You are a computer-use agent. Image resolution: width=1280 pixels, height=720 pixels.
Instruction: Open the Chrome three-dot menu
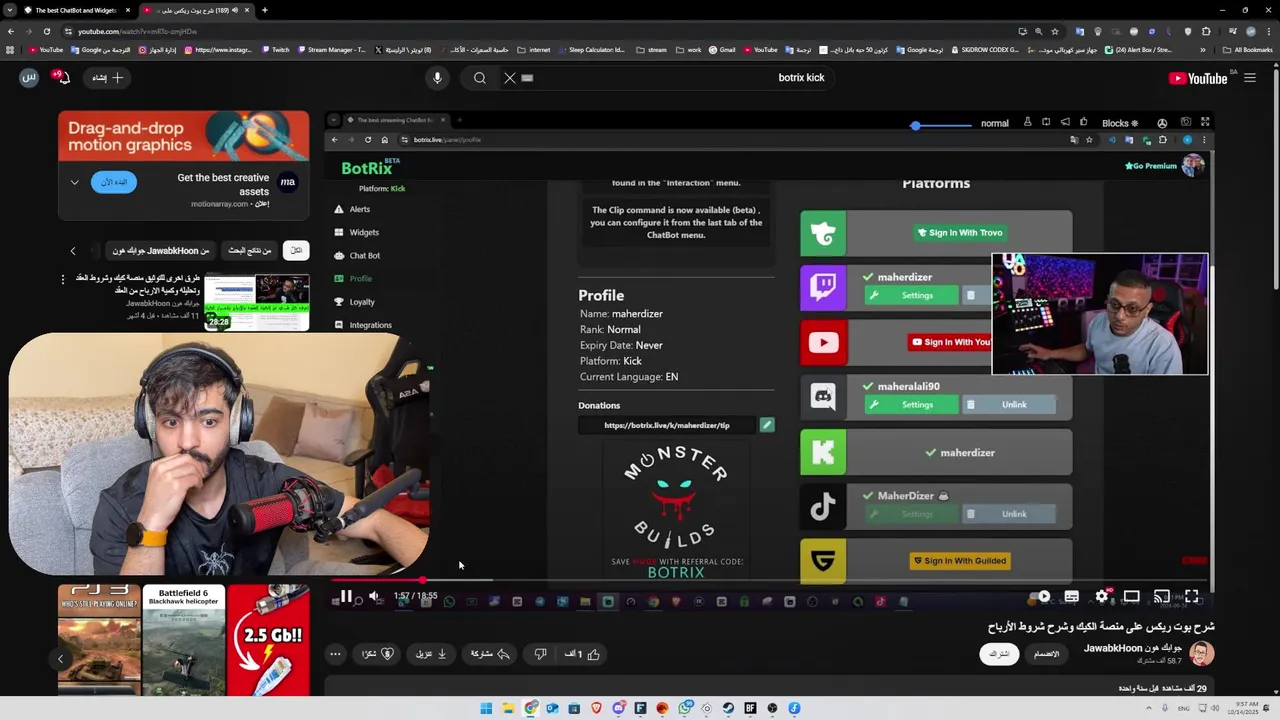coord(1269,31)
